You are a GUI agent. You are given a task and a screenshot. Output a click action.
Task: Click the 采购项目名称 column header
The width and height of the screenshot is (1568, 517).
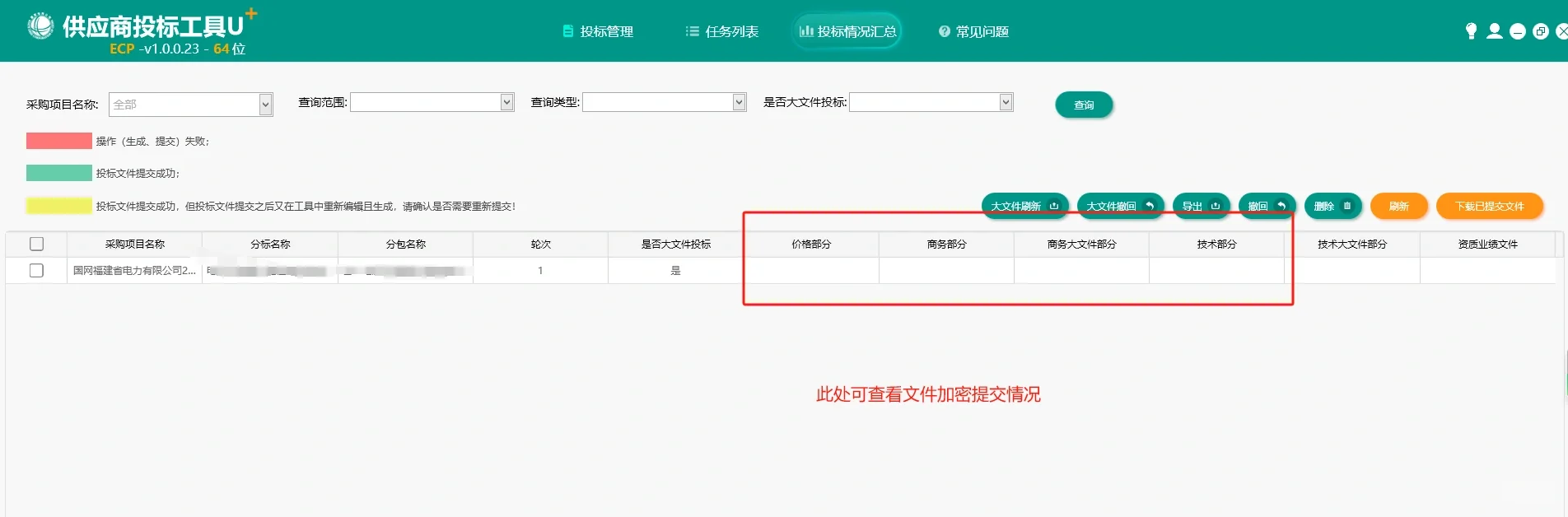(135, 244)
